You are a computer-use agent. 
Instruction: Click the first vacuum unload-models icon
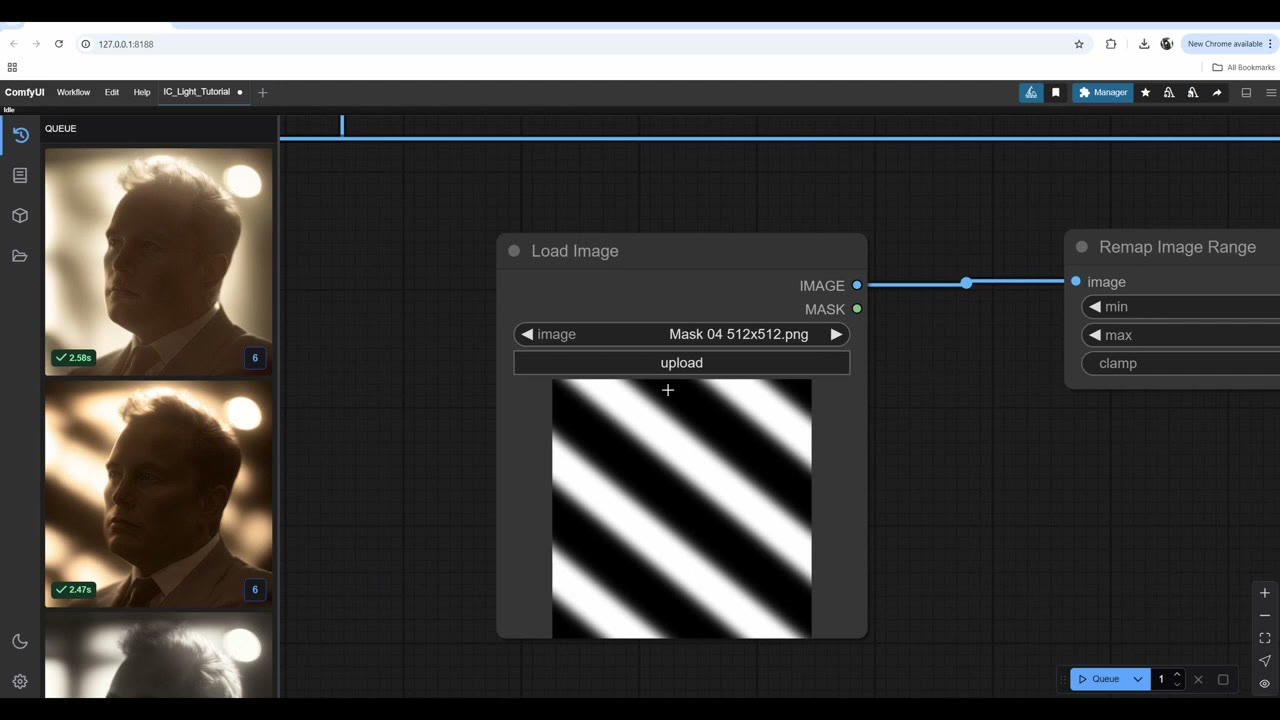coord(1169,92)
